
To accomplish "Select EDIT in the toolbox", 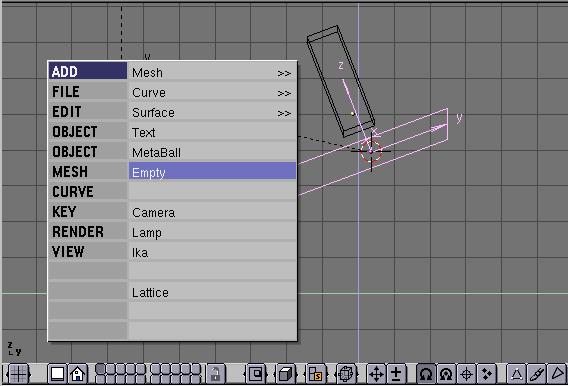I will 88,111.
